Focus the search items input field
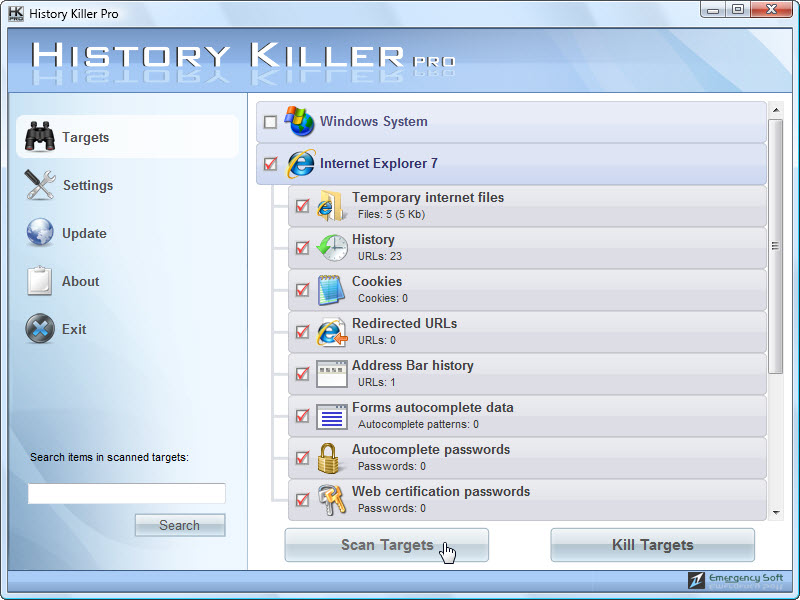 [x=126, y=494]
